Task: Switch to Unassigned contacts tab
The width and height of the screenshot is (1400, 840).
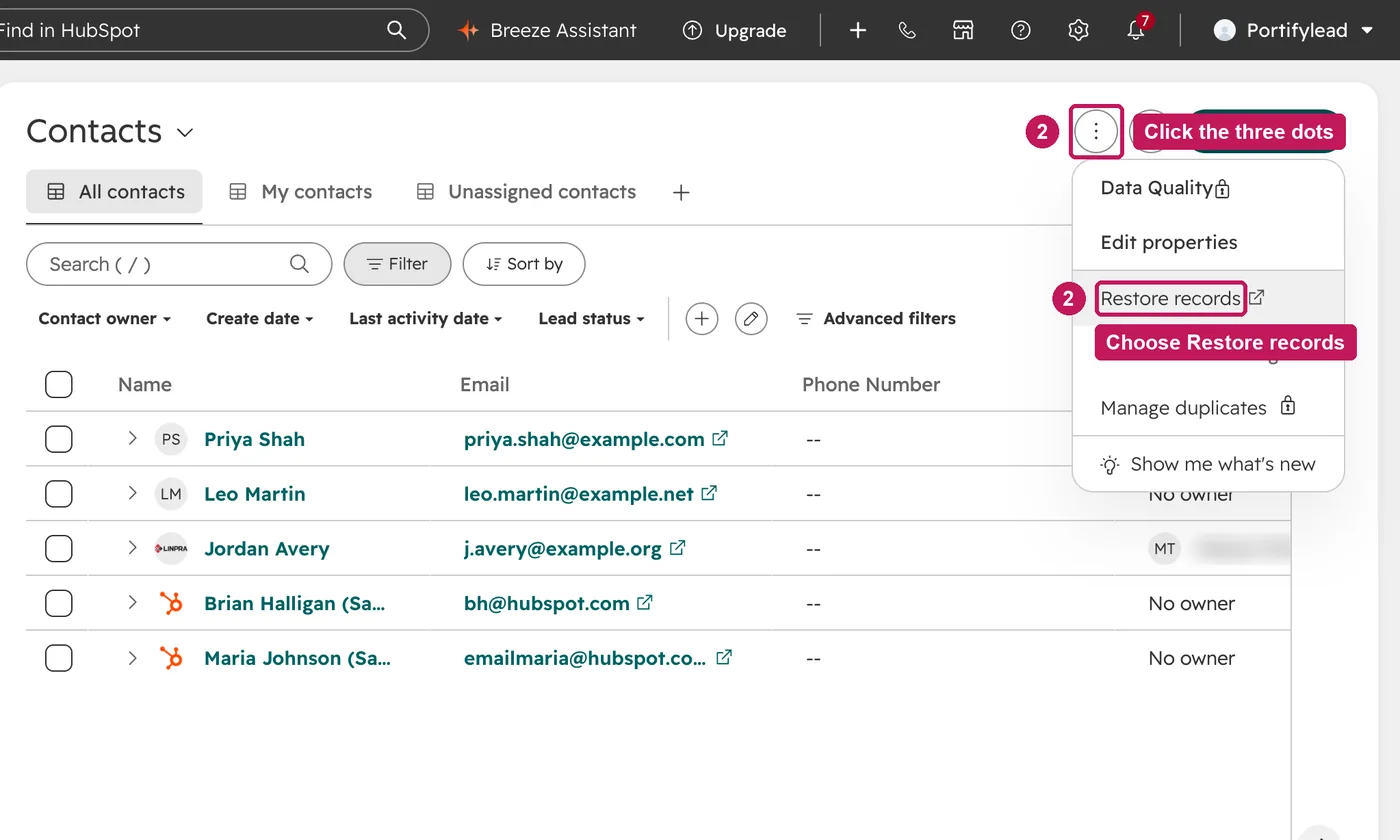Action: coord(526,192)
